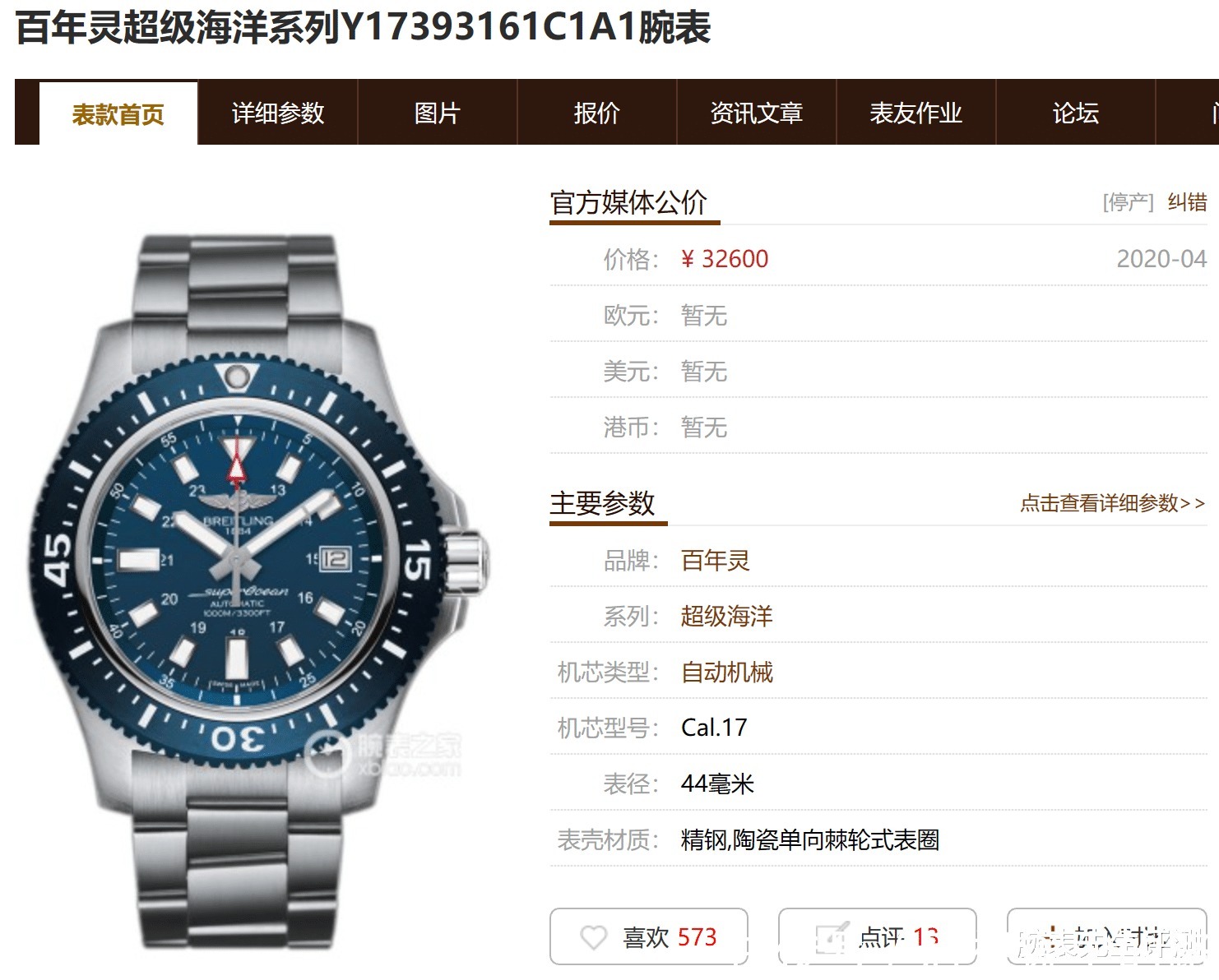Click the heart icon beside 喜欢
Viewport: 1219px width, 980px height.
[x=593, y=937]
